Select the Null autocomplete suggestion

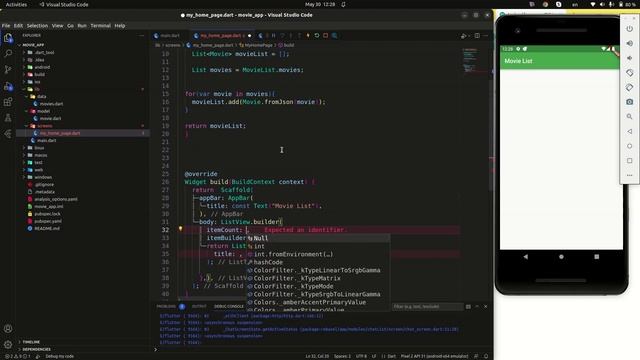[x=318, y=238]
